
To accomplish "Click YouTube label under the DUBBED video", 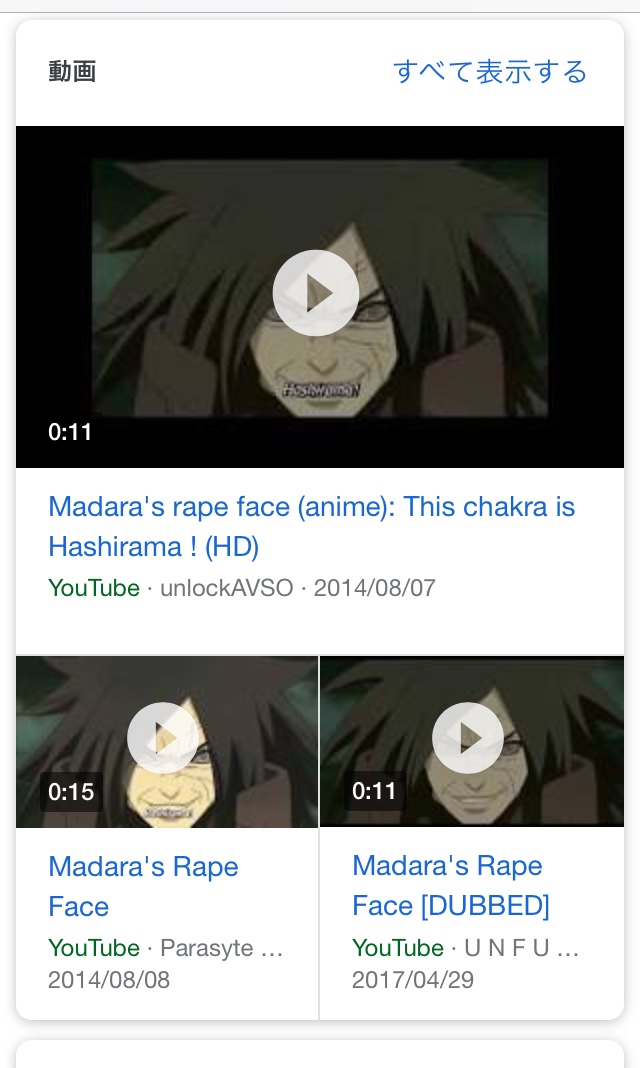I will 398,947.
